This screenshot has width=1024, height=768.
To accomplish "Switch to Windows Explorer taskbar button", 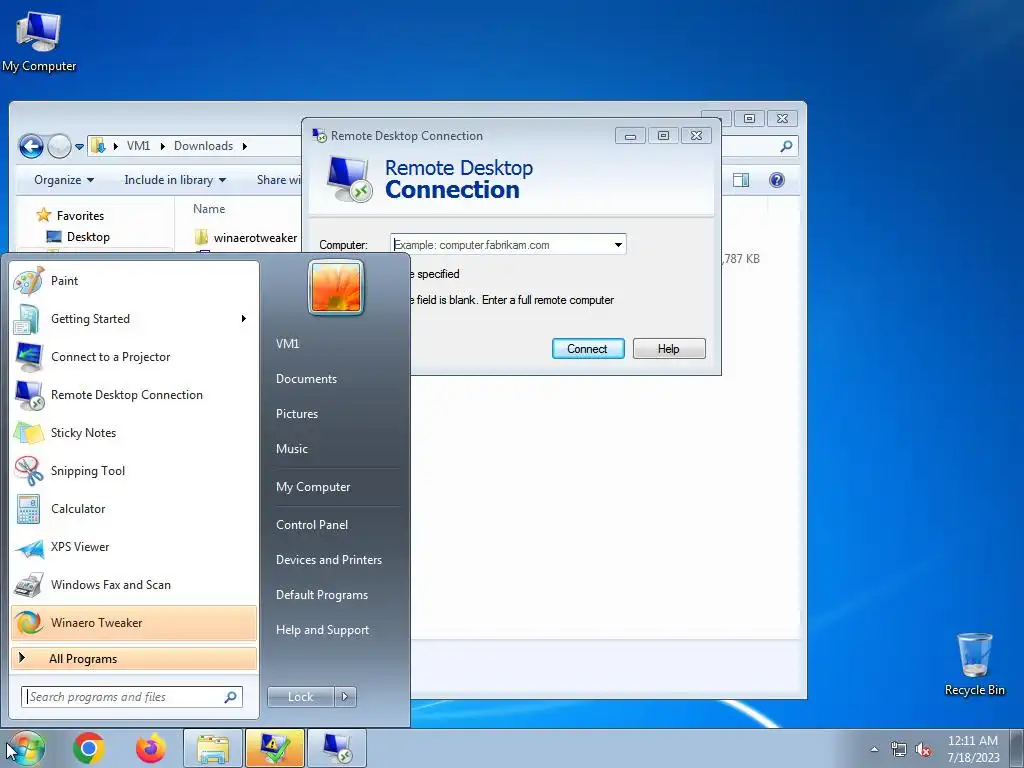I will tap(213, 748).
